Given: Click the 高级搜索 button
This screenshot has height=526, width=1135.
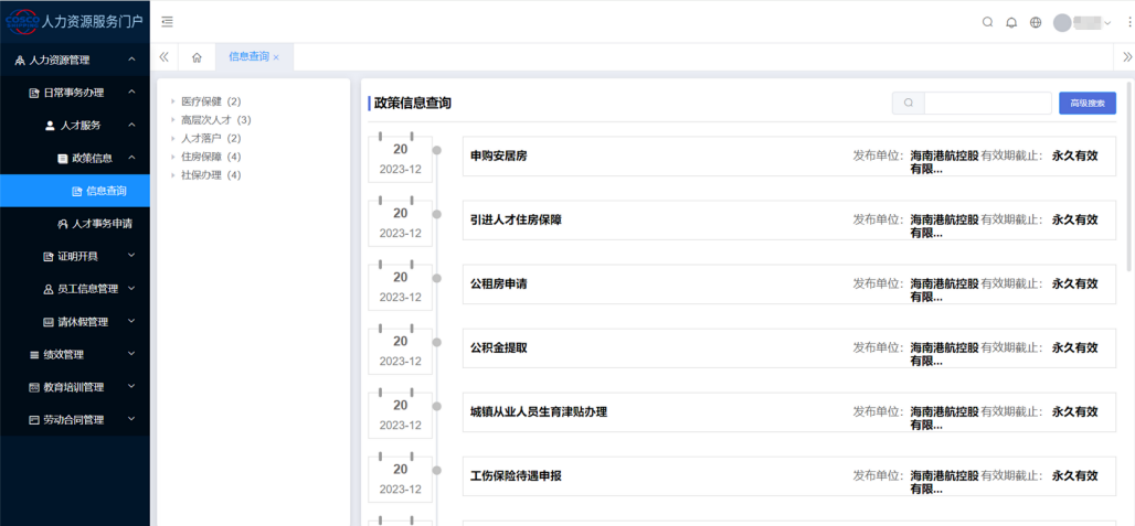Looking at the screenshot, I should coord(1087,103).
